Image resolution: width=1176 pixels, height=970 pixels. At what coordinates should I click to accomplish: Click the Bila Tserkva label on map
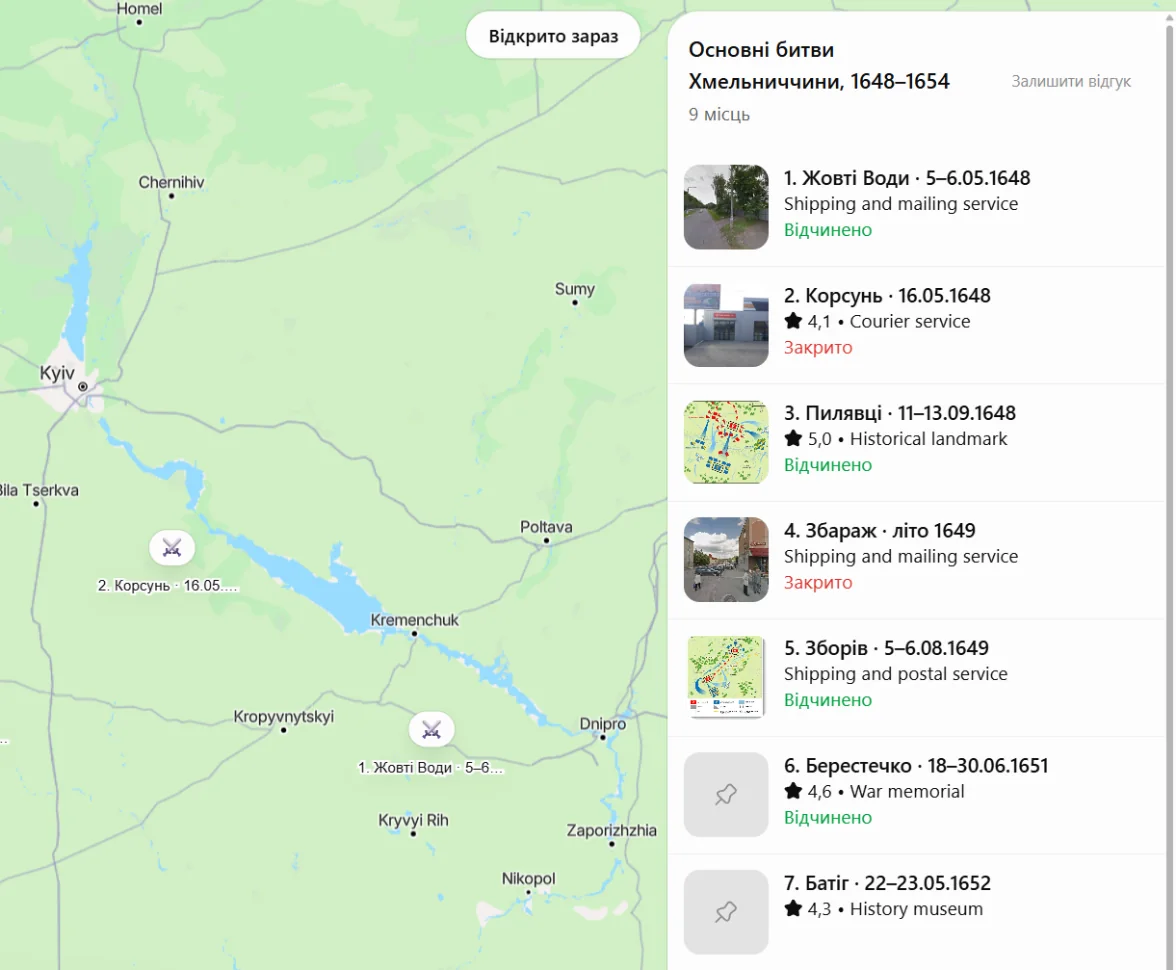pyautogui.click(x=39, y=490)
